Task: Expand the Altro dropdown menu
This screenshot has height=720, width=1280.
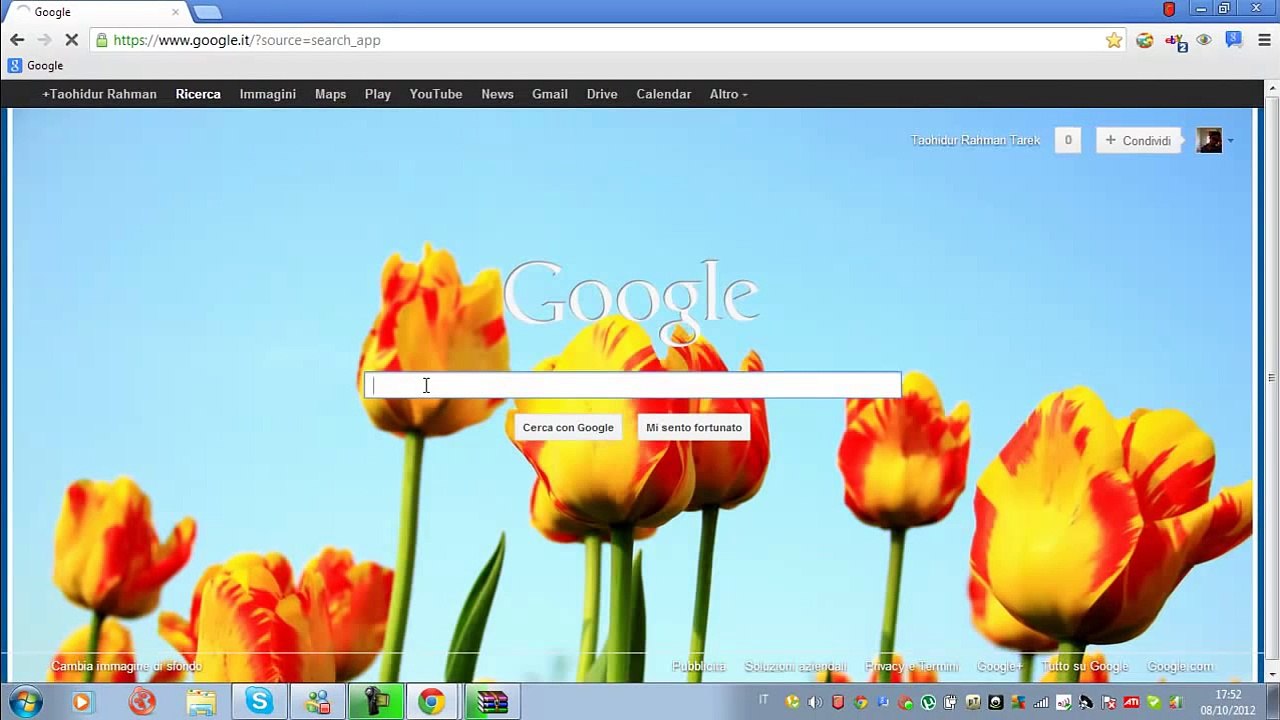Action: coord(728,94)
